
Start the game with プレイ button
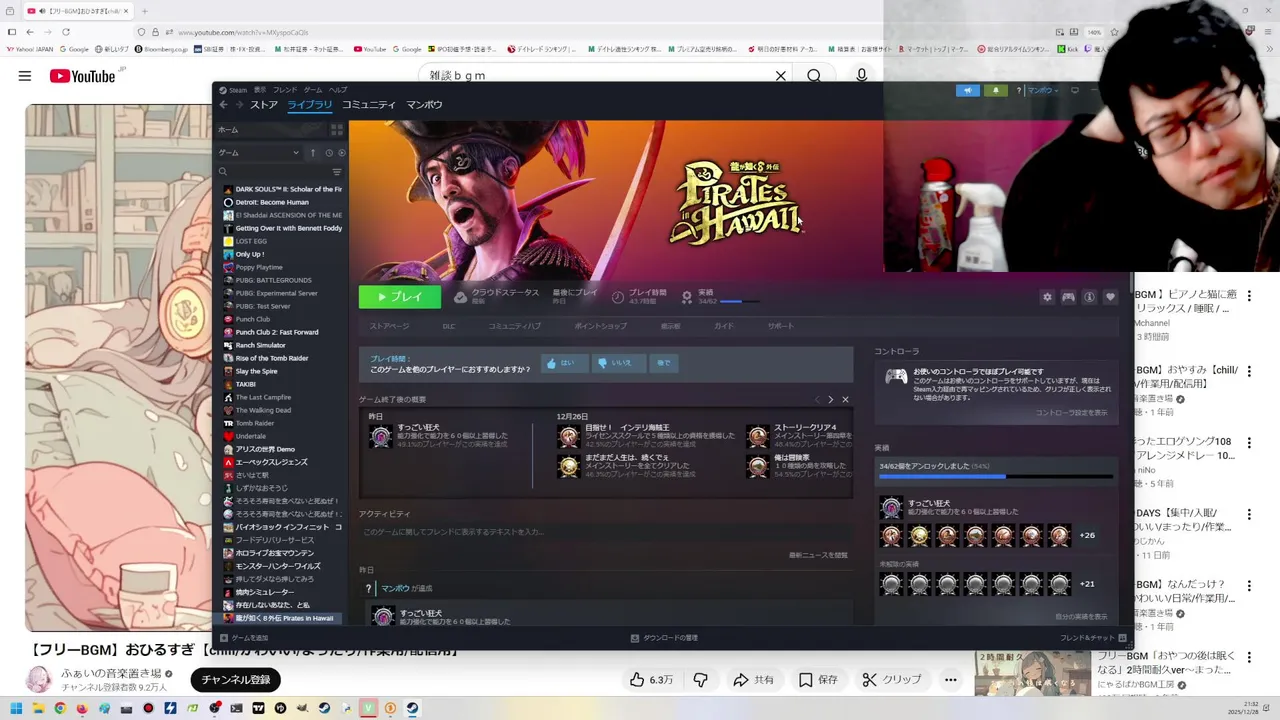coord(400,297)
